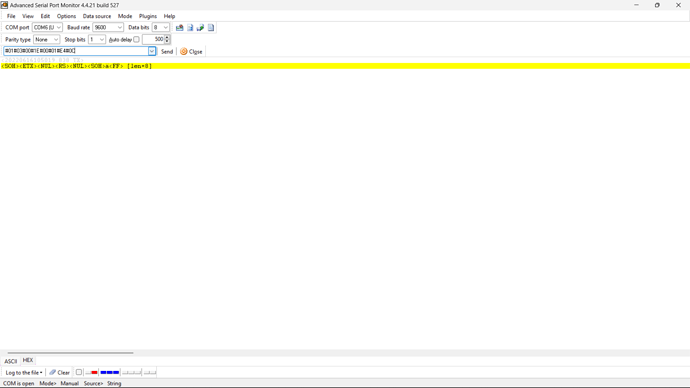Increase the auto delay with up arrow
Viewport: 690px width, 388px height.
(x=167, y=37)
